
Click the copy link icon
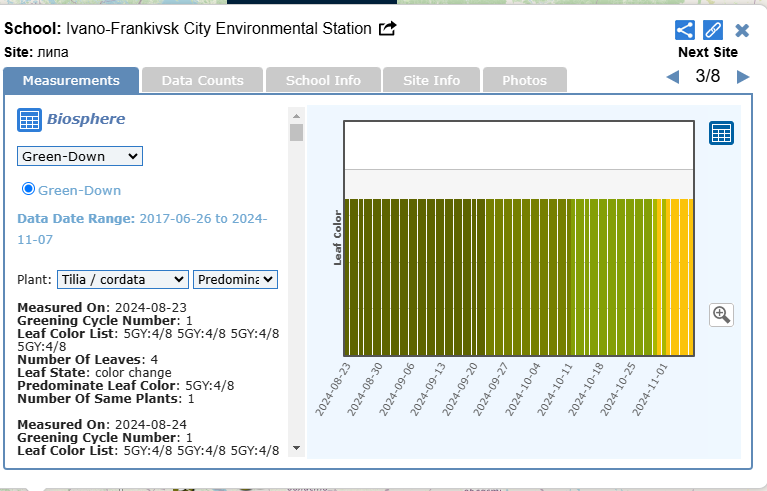[x=713, y=30]
